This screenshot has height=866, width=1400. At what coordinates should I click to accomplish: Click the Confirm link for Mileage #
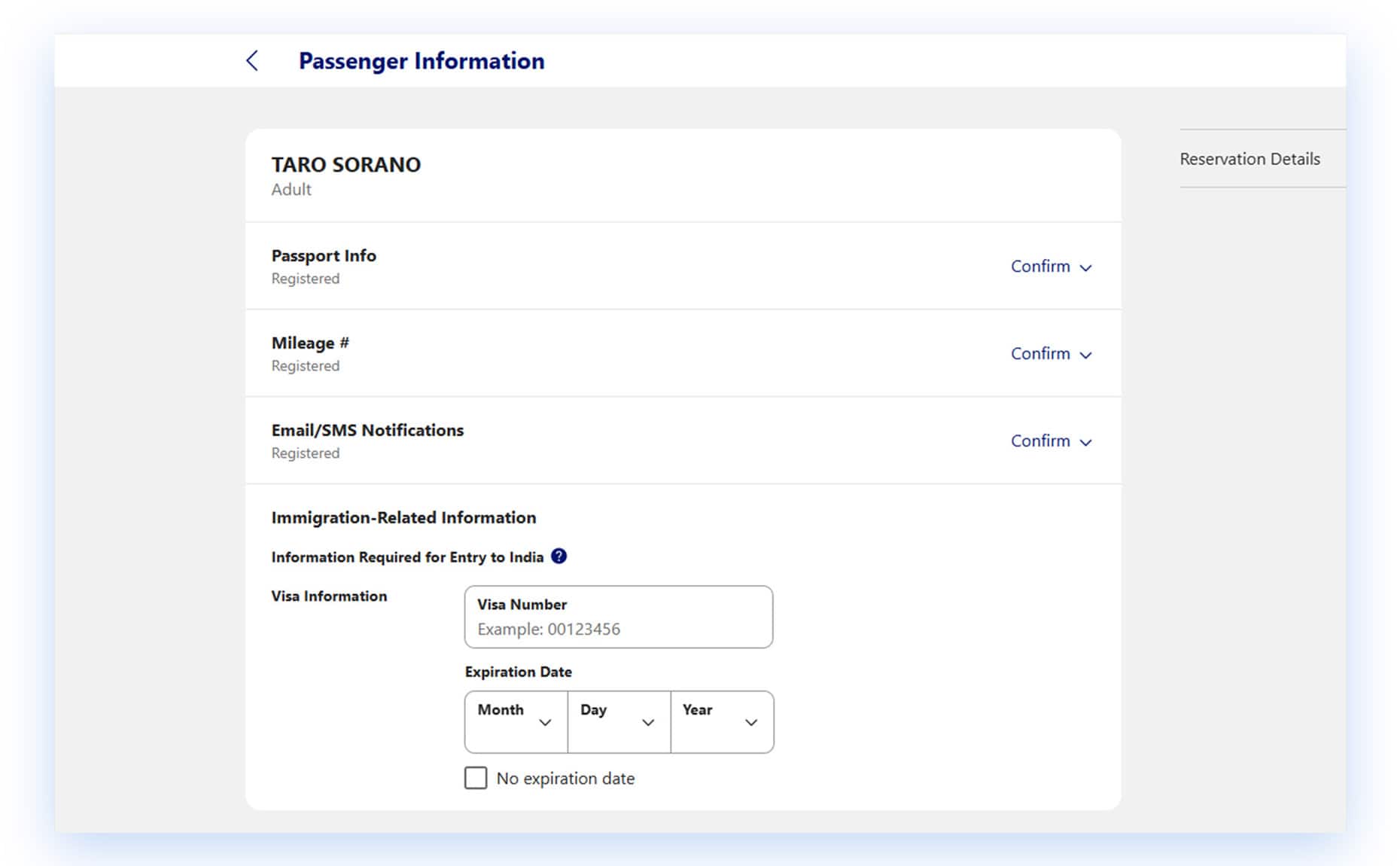1040,354
